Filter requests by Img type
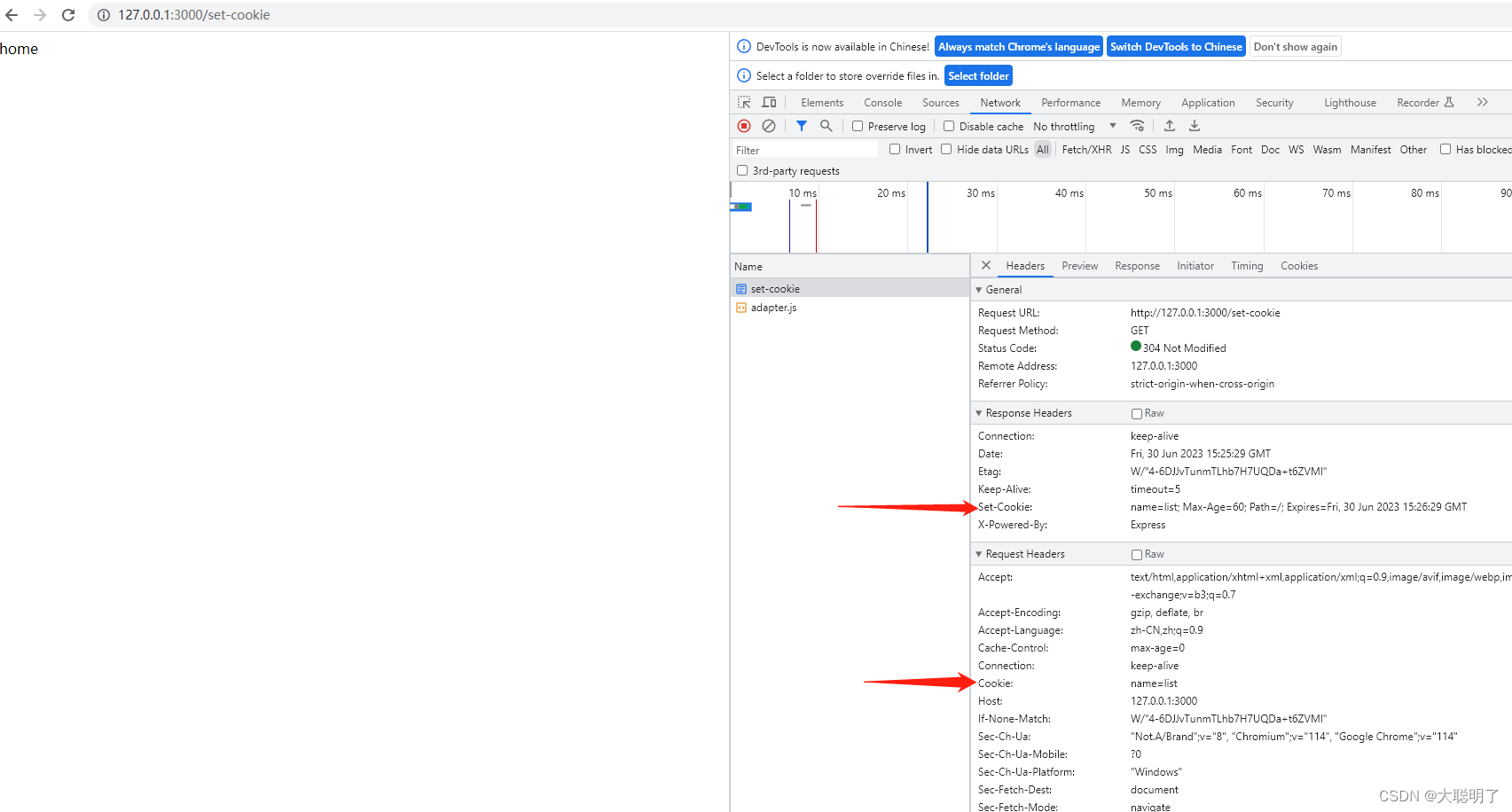Image resolution: width=1512 pixels, height=812 pixels. pyautogui.click(x=1174, y=150)
